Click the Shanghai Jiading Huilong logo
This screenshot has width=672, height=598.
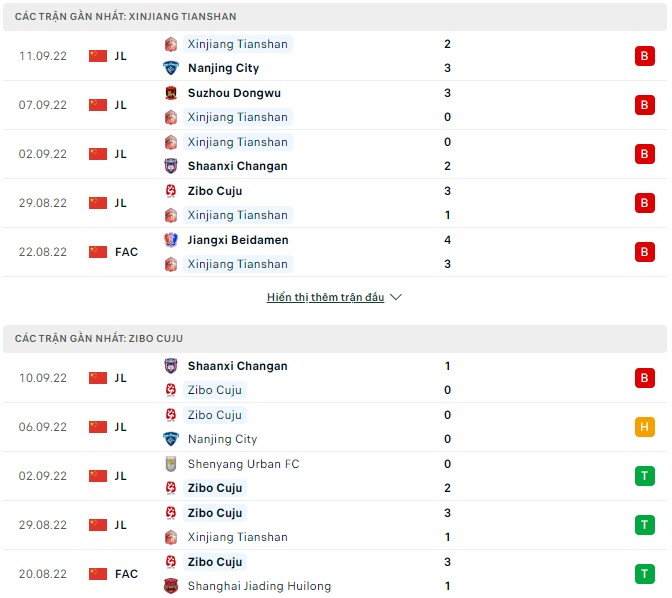[x=170, y=586]
